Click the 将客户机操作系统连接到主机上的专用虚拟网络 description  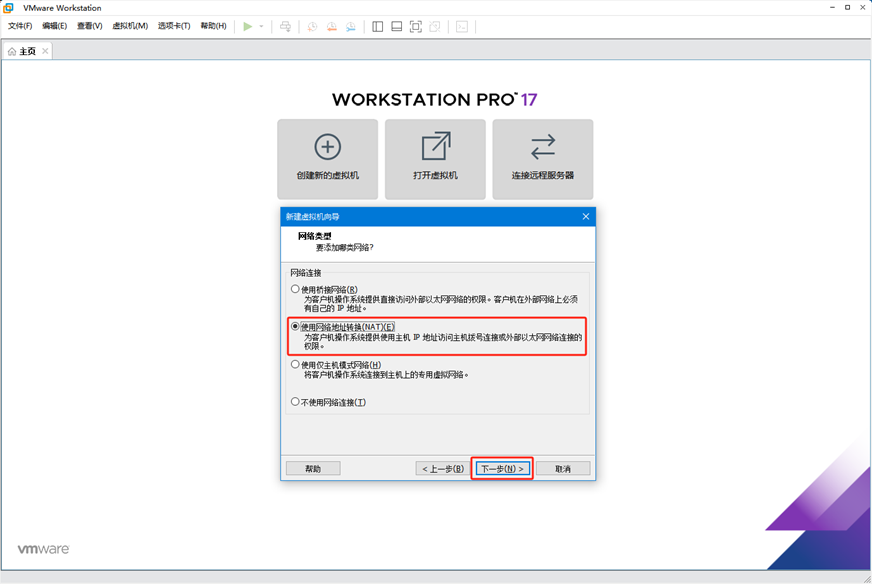click(x=386, y=375)
